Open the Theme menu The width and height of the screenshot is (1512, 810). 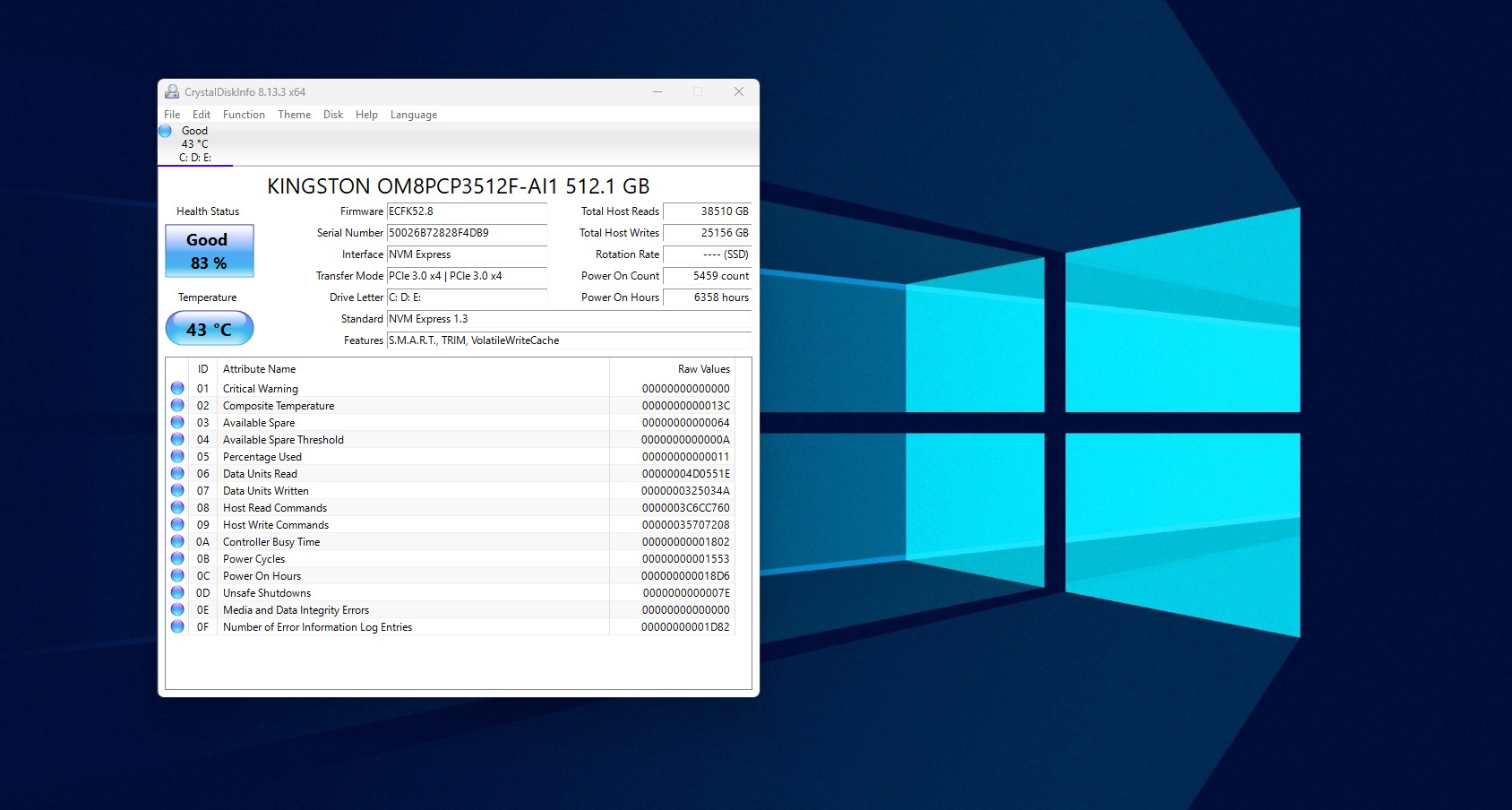point(294,115)
